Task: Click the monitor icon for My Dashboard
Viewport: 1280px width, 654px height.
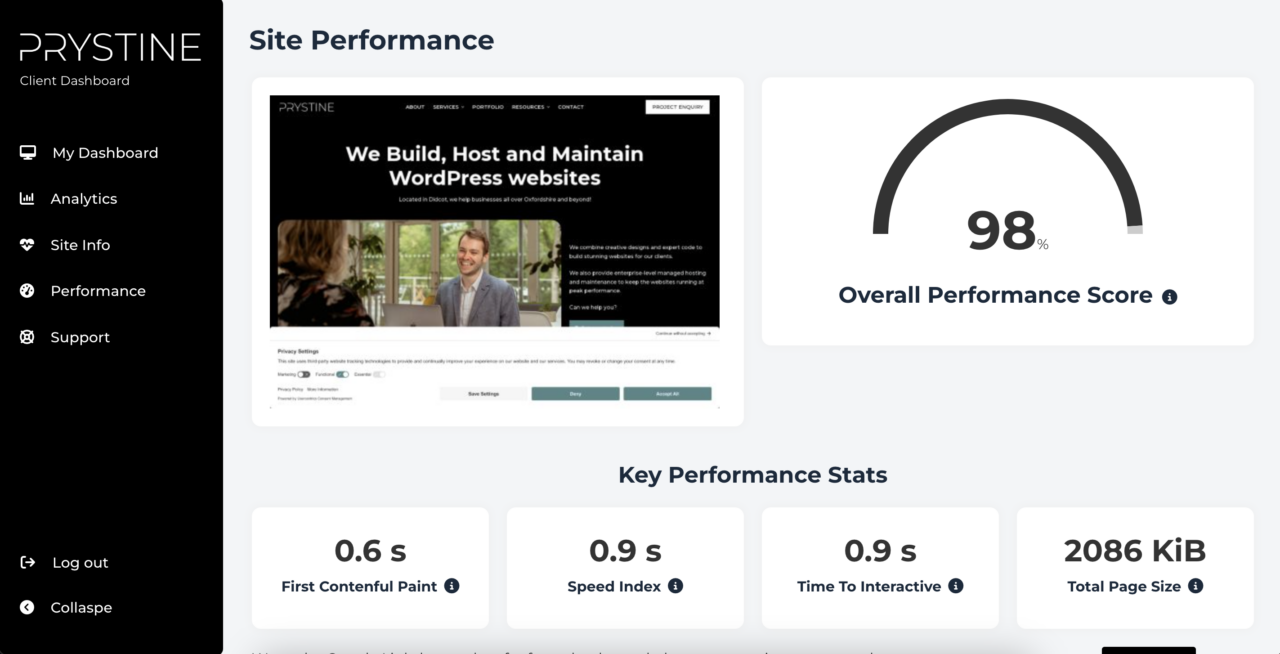Action: click(x=28, y=152)
